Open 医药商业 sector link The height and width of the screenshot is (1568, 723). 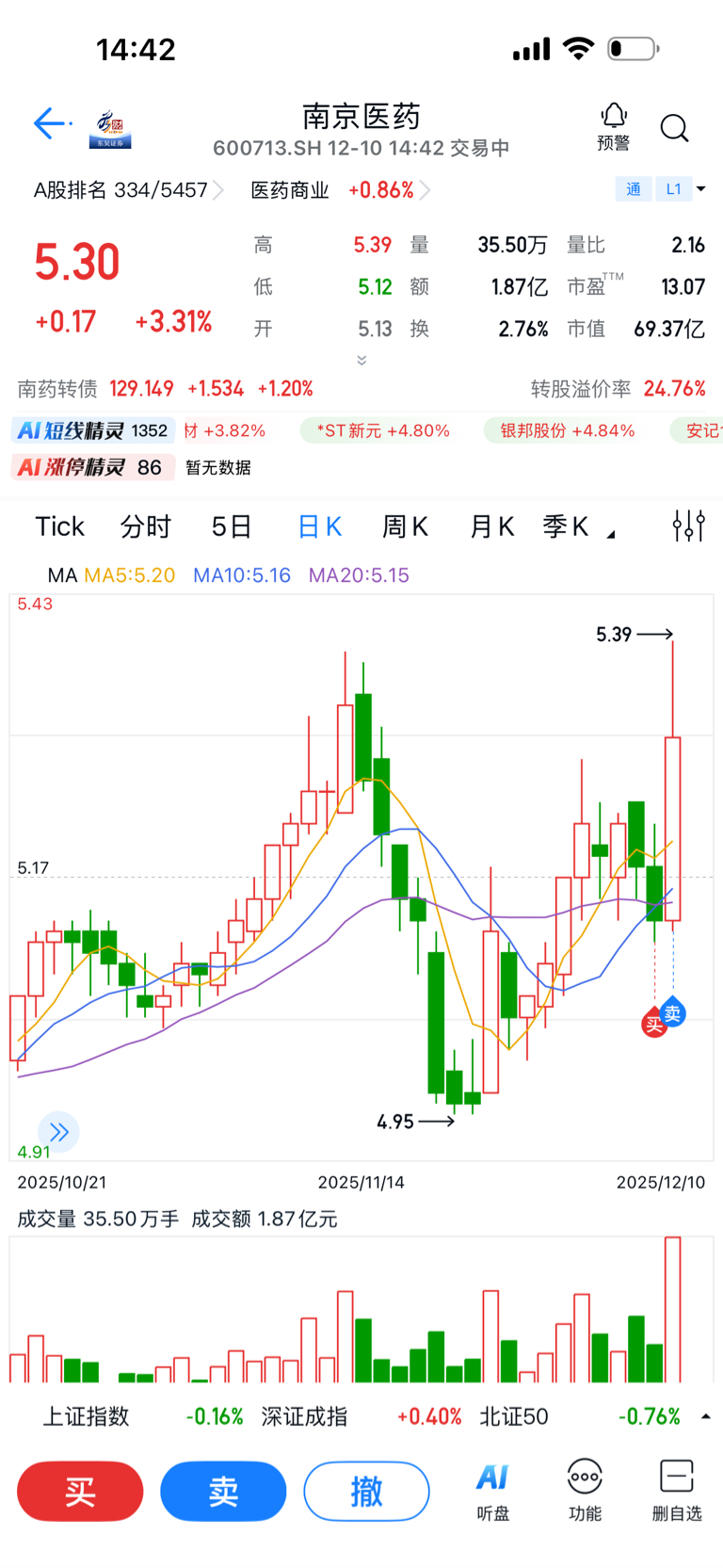(341, 190)
